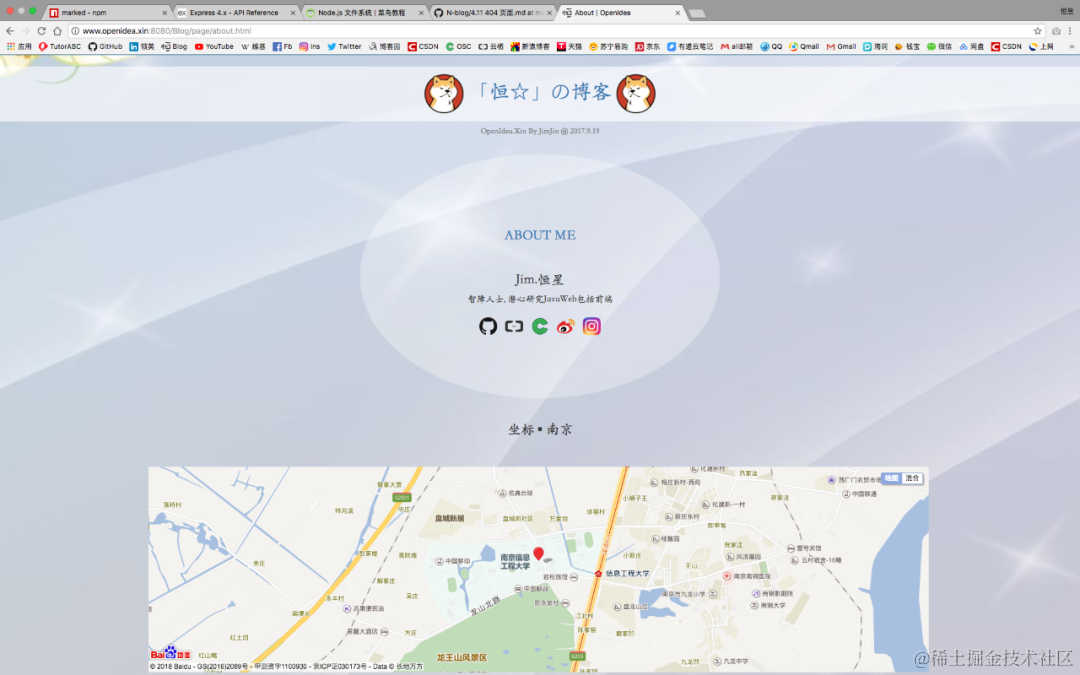Screen dimensions: 1080x675
Task: Open the OSC bookmark
Action: [458, 47]
